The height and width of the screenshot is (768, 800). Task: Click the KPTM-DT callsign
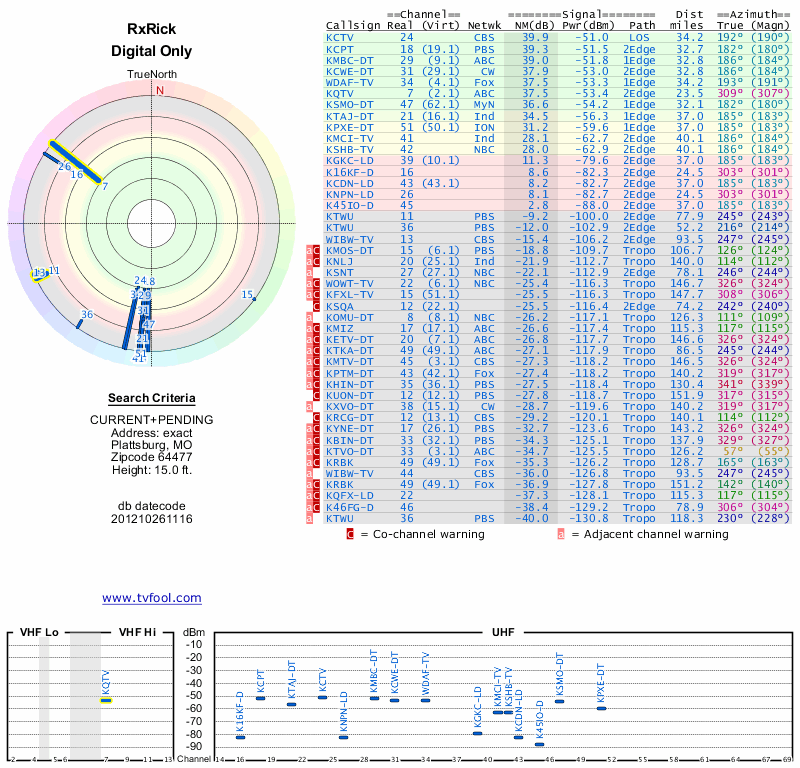(x=350, y=374)
